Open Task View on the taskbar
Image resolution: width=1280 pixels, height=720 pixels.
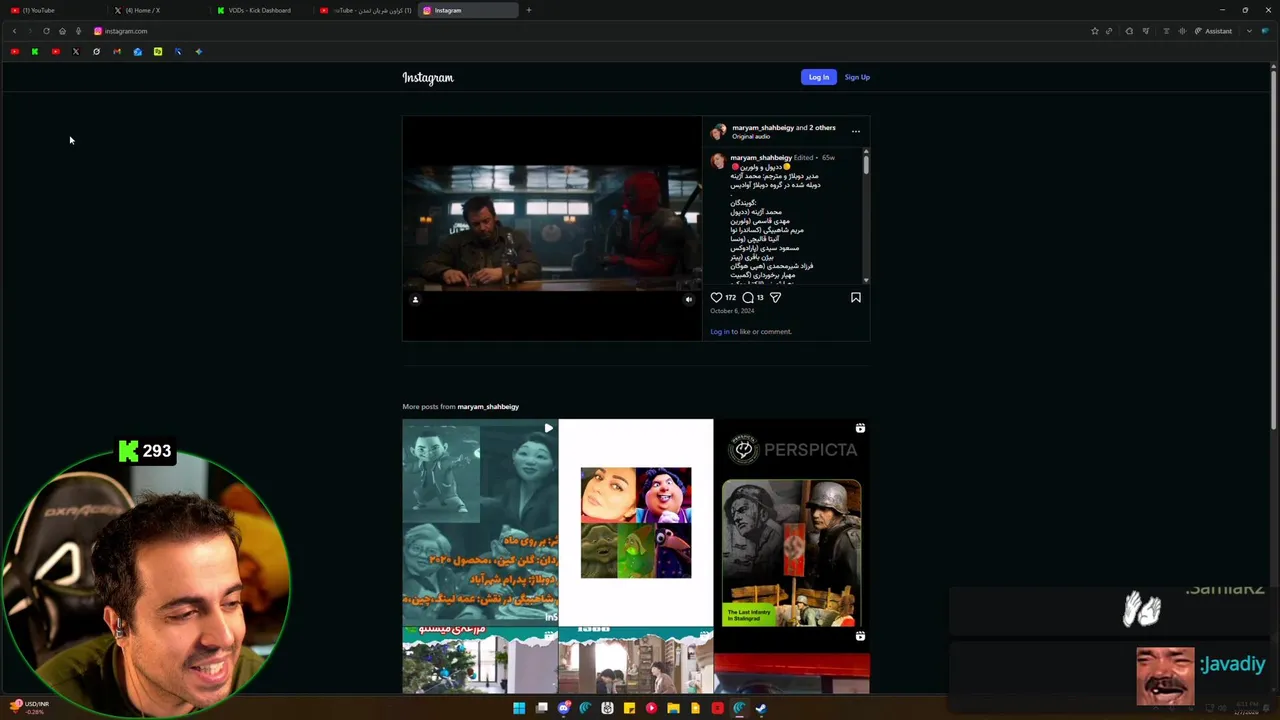click(541, 708)
